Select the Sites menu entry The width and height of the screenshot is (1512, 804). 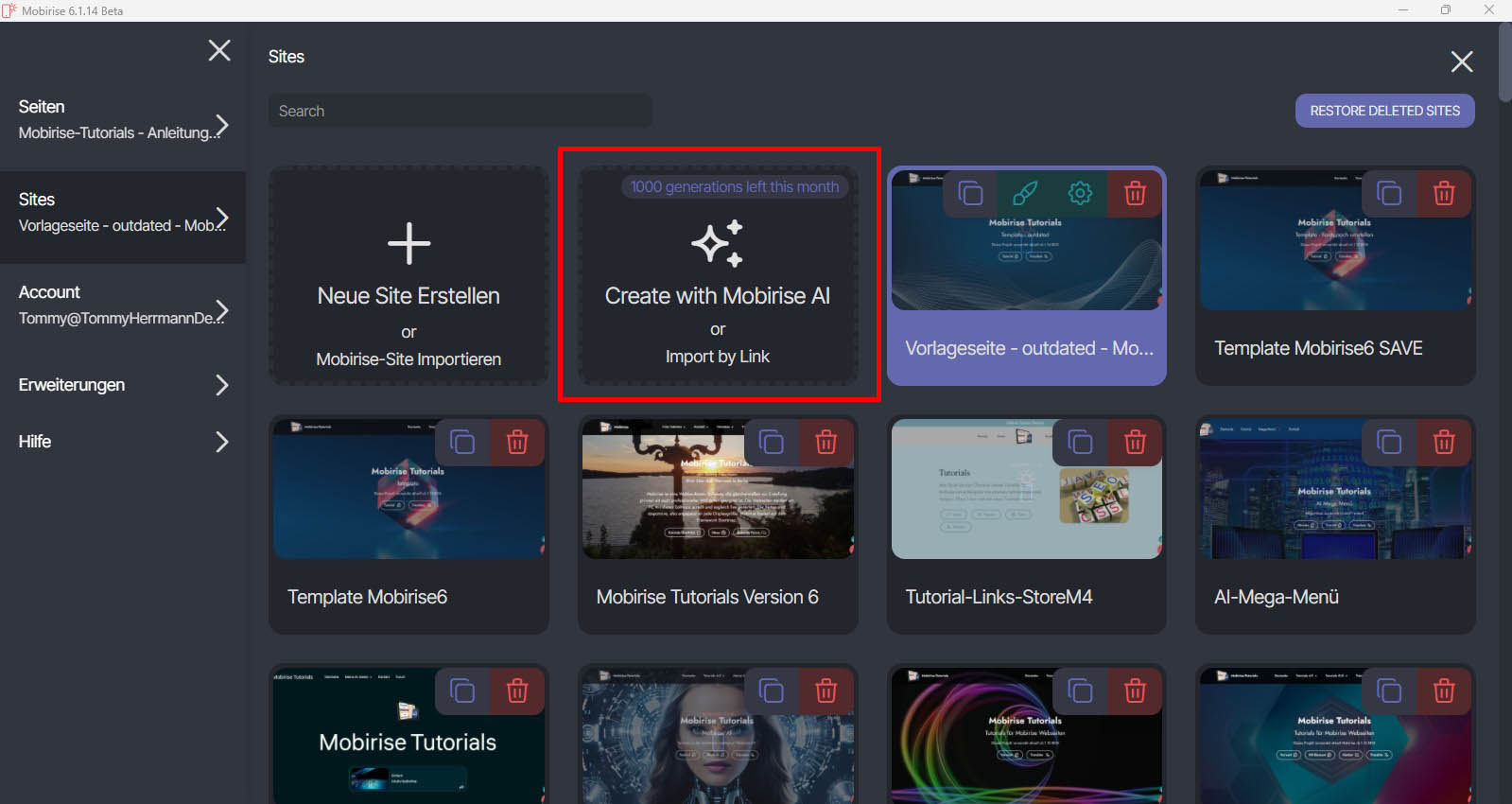113,212
